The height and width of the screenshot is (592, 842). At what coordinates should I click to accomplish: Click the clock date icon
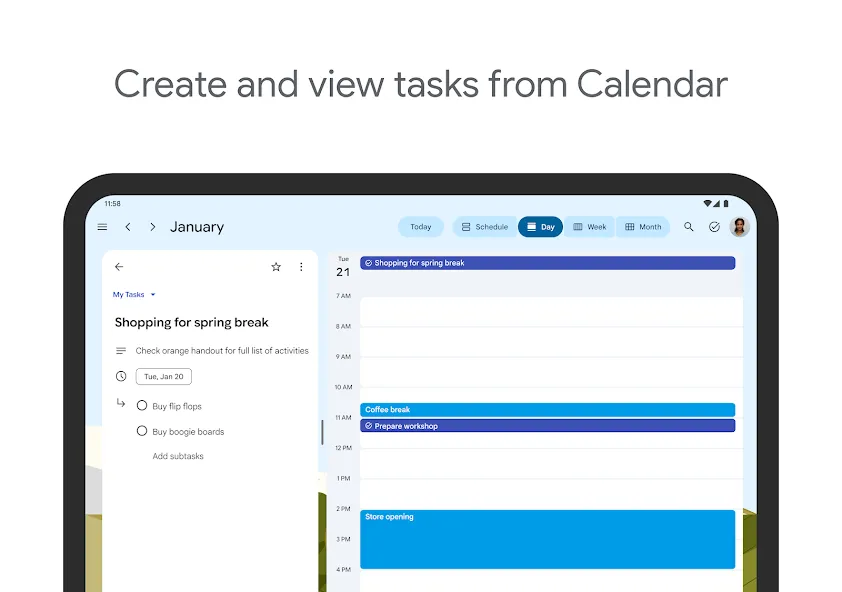pos(121,376)
